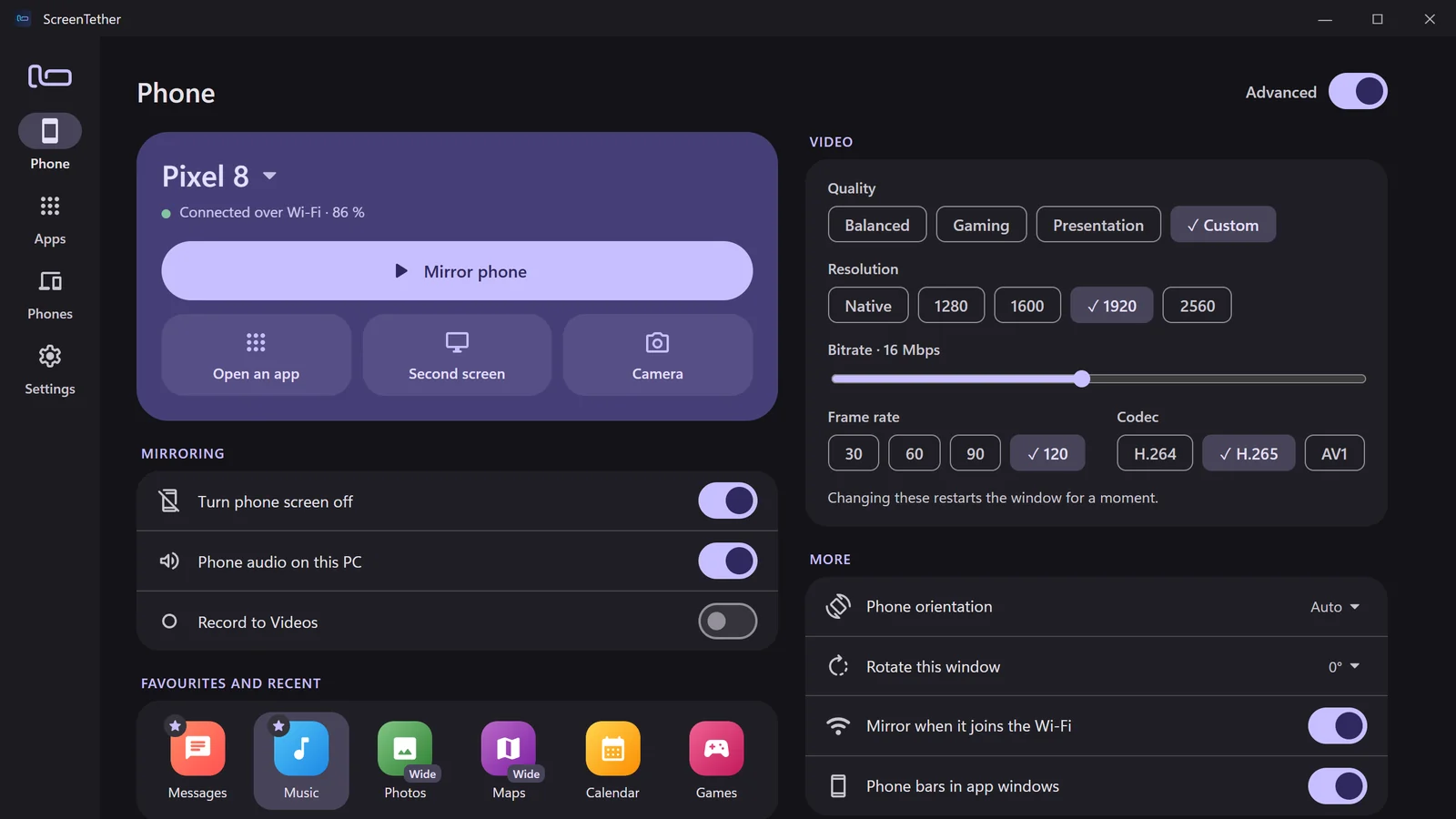This screenshot has height=819, width=1456.
Task: Click the Second screen tile
Action: [x=457, y=355]
